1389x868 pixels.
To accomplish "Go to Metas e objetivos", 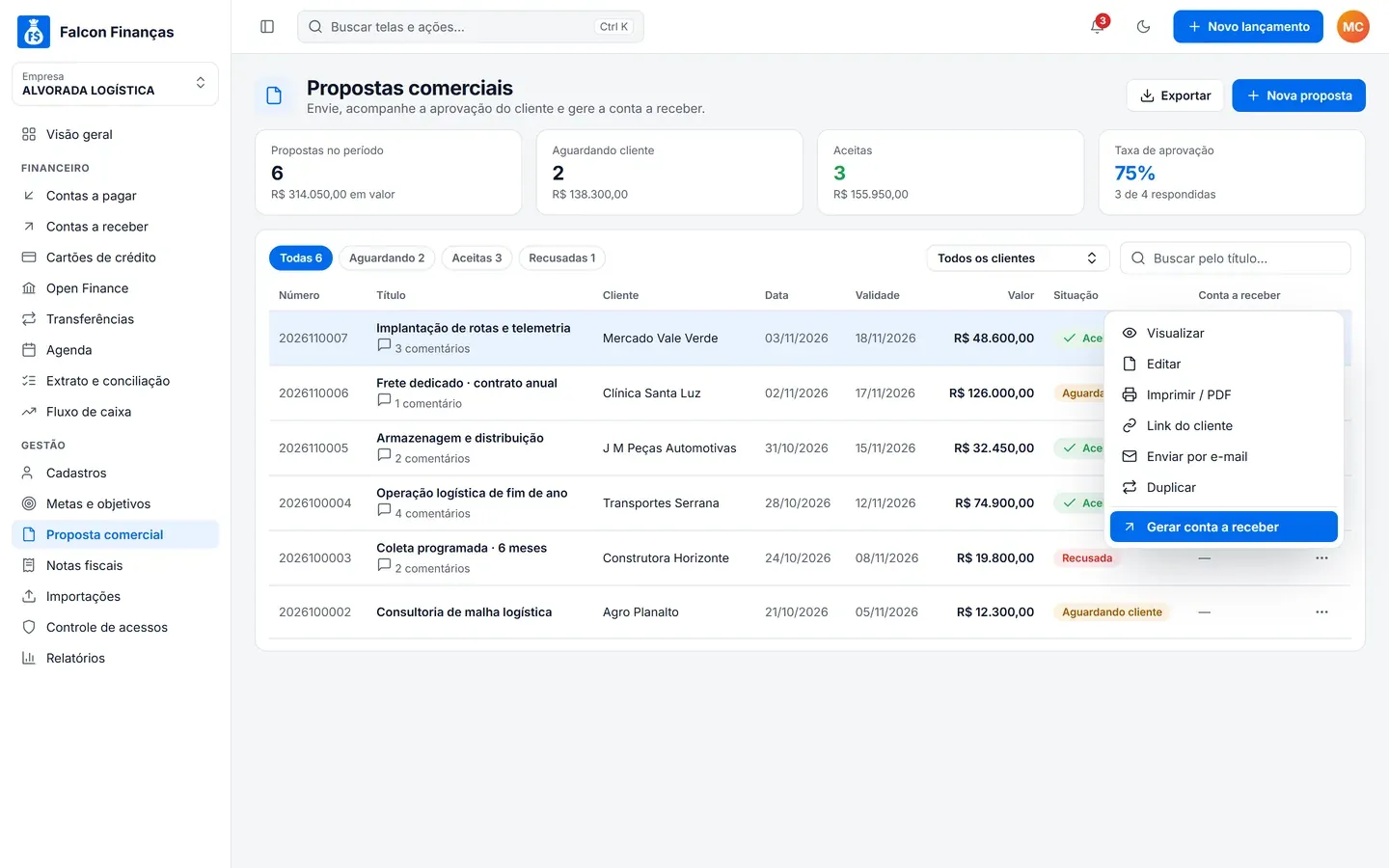I will pyautogui.click(x=115, y=503).
